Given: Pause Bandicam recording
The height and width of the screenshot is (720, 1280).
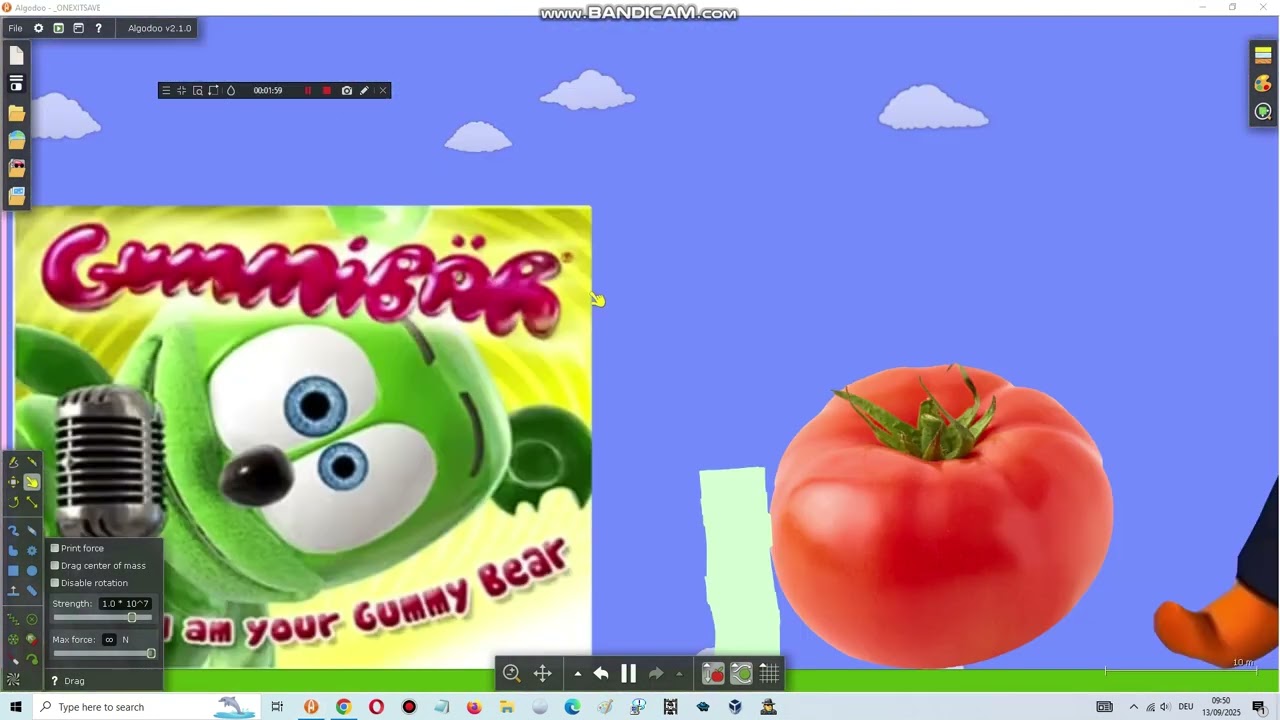Looking at the screenshot, I should (x=308, y=90).
